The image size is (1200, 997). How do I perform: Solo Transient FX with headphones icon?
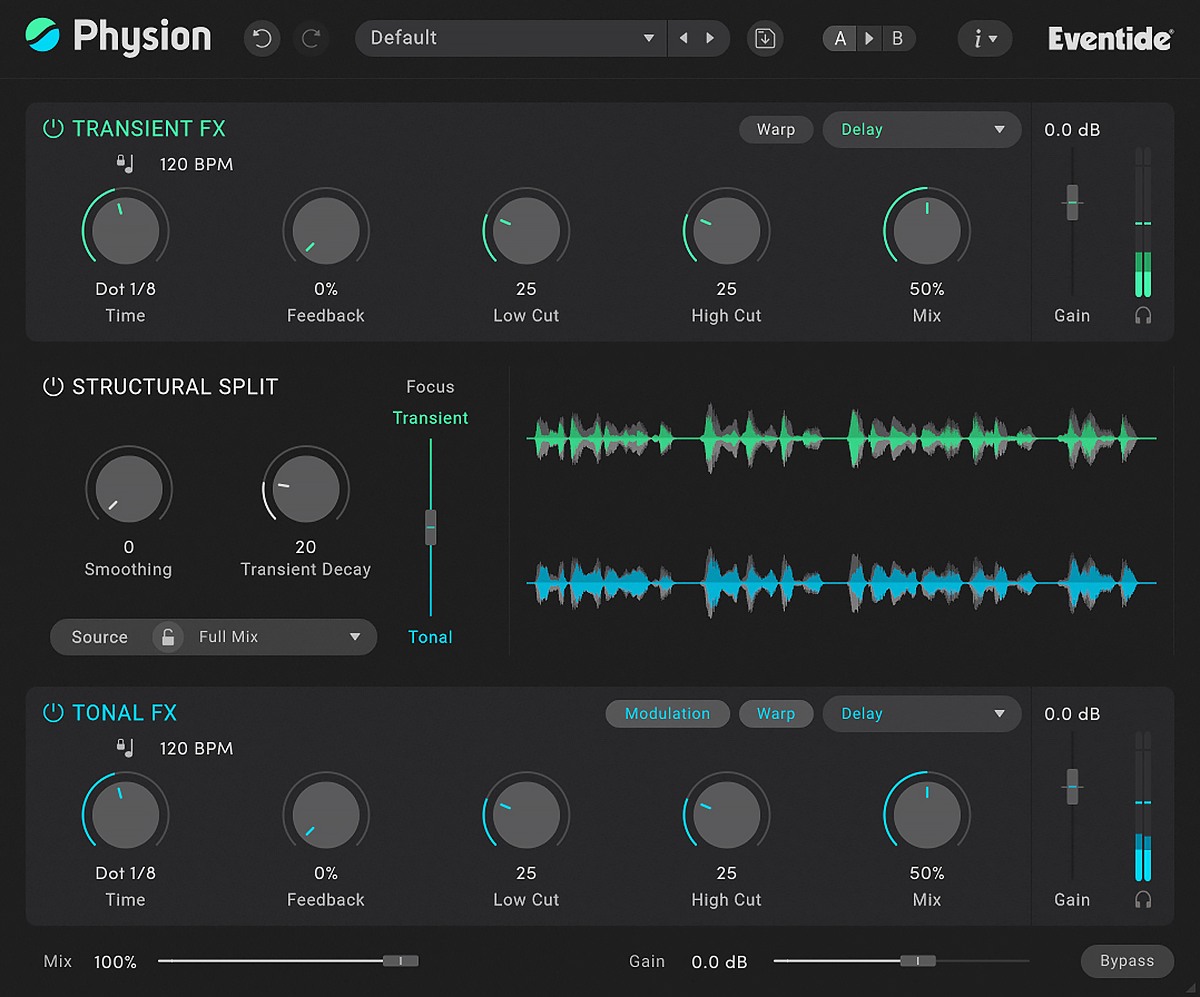tap(1143, 316)
